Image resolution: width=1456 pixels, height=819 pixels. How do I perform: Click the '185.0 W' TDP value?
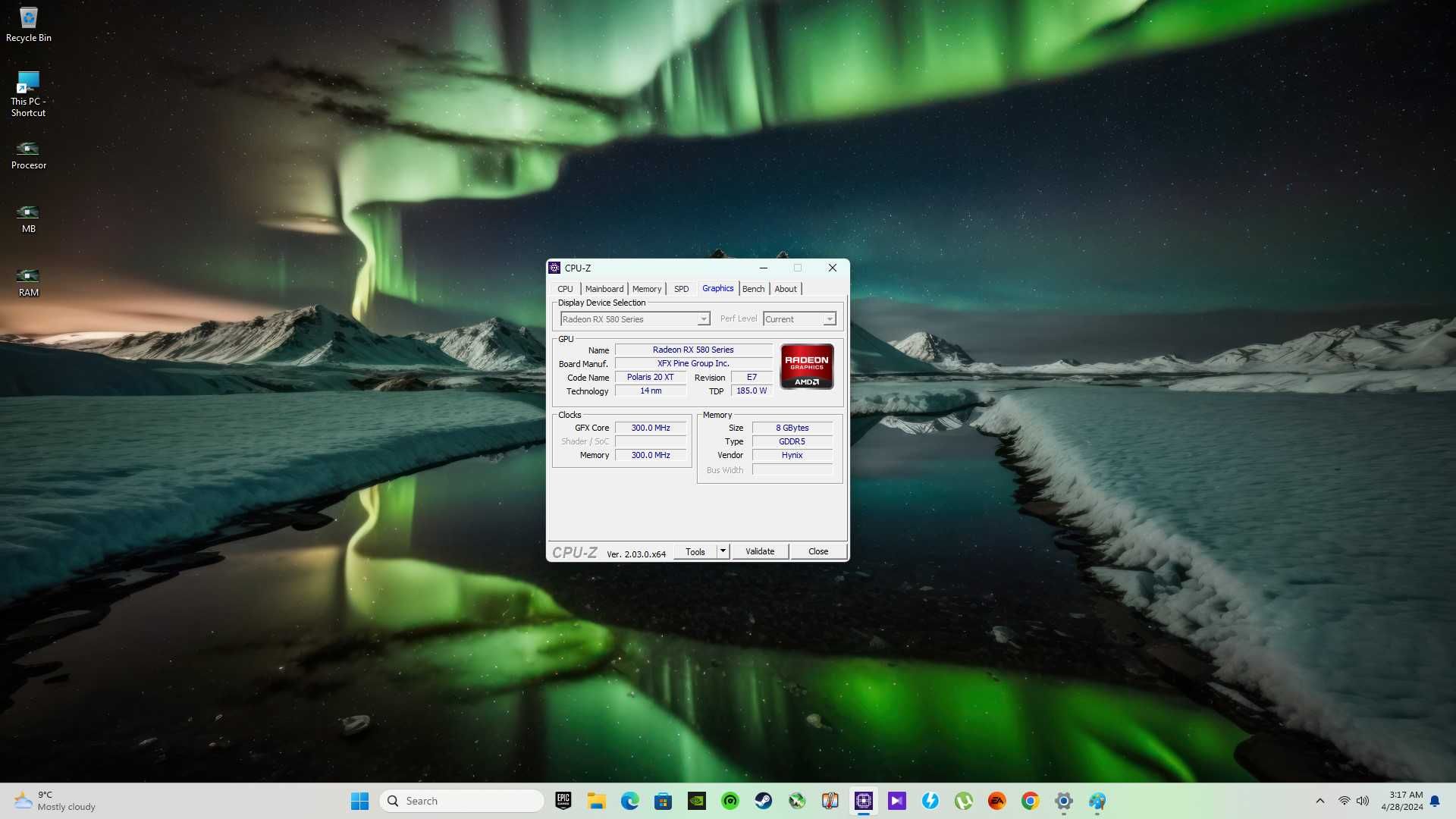[x=752, y=391]
